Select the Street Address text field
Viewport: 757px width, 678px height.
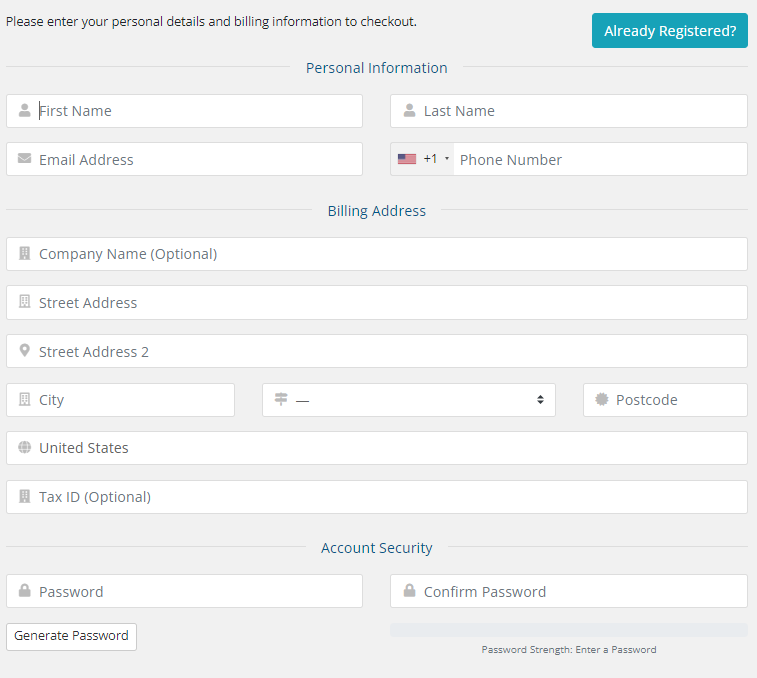point(390,303)
